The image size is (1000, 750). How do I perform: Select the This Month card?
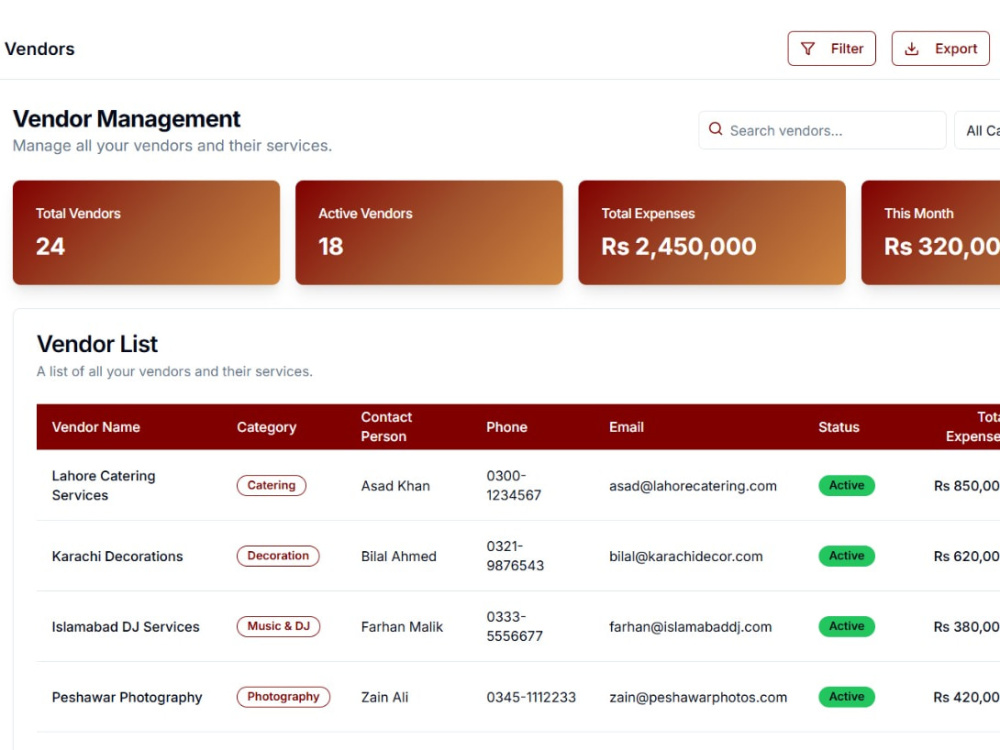pos(930,232)
